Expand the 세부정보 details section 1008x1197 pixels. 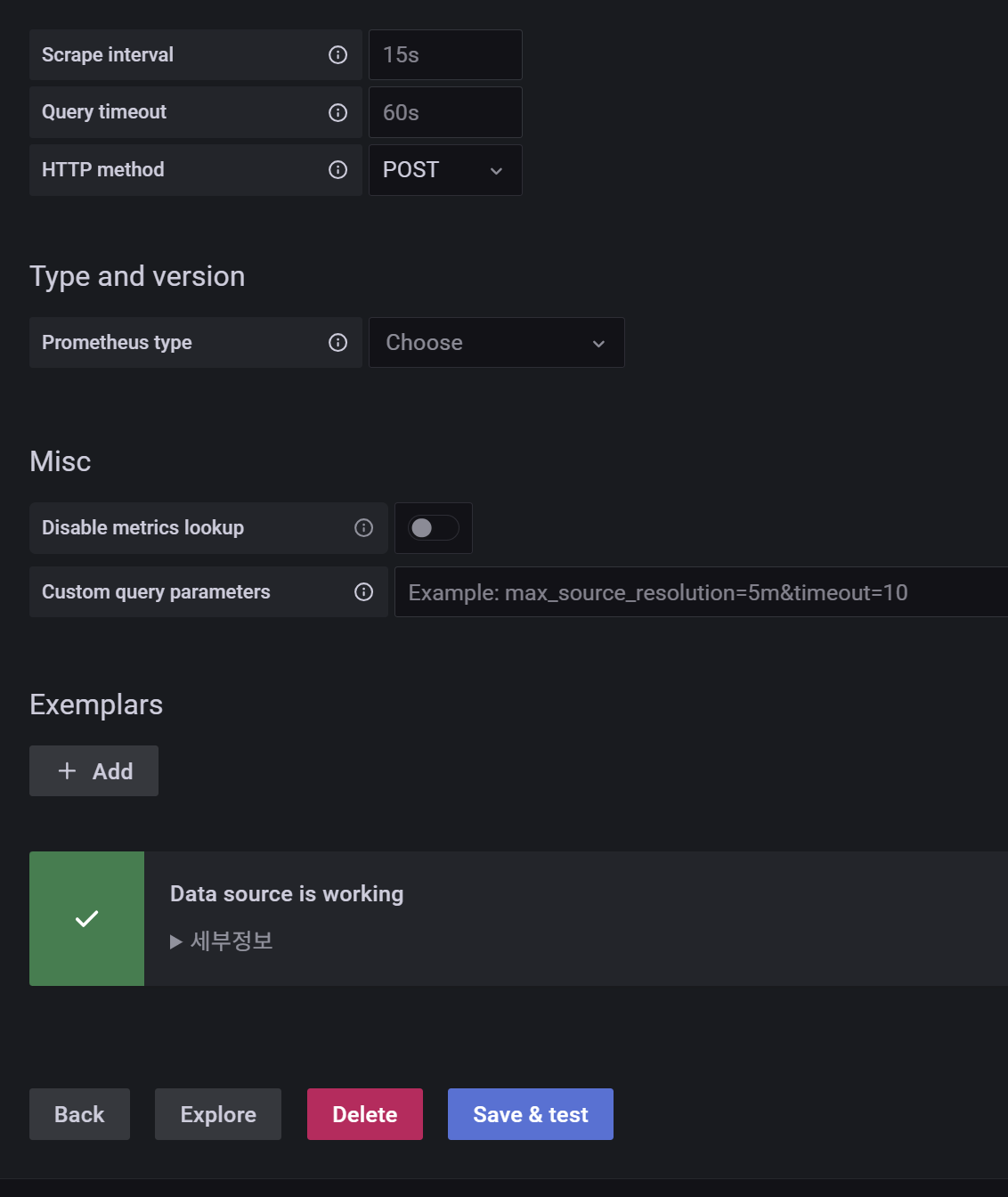[x=222, y=941]
